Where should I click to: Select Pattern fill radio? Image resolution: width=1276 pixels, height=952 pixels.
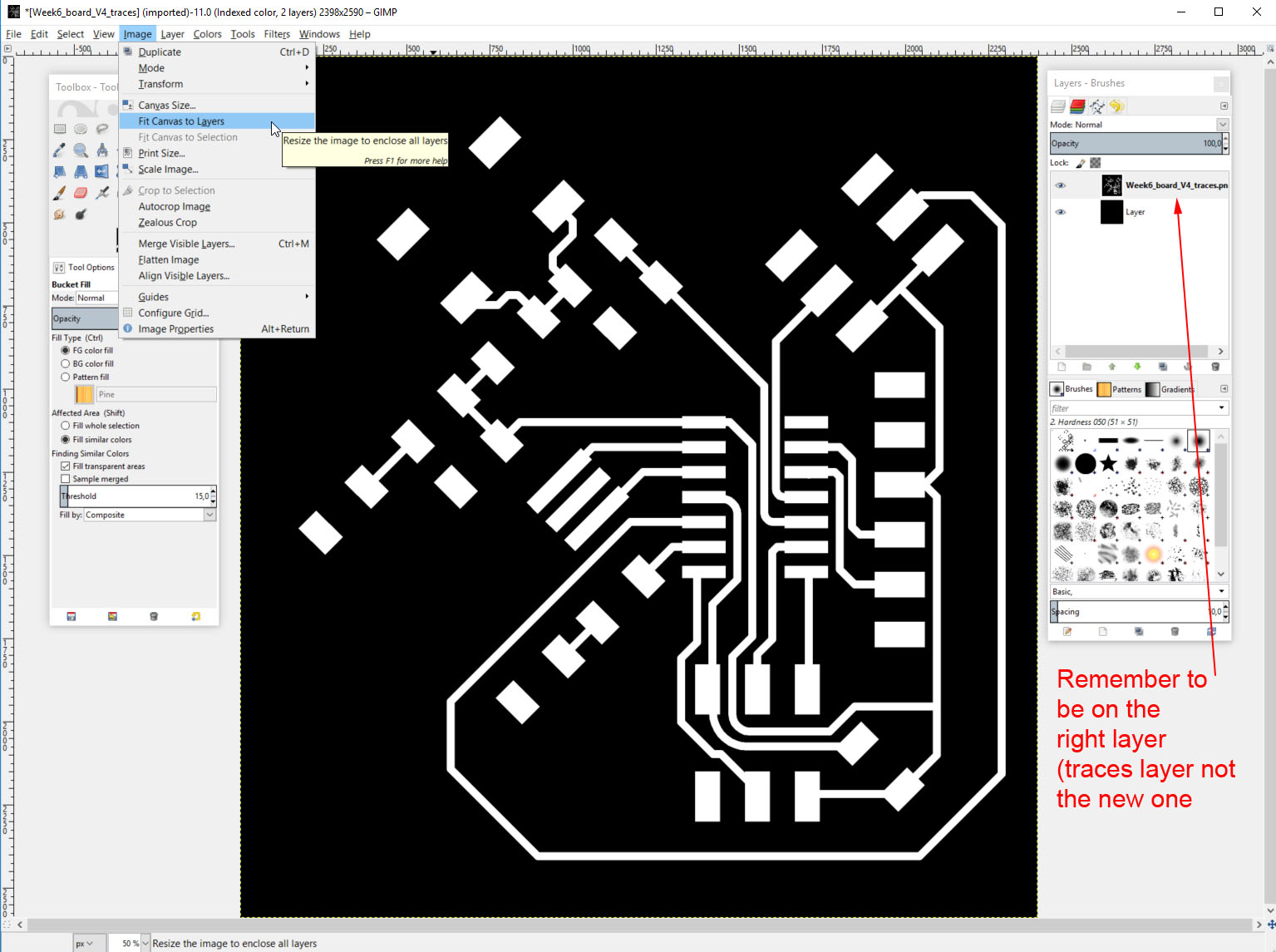coord(65,377)
